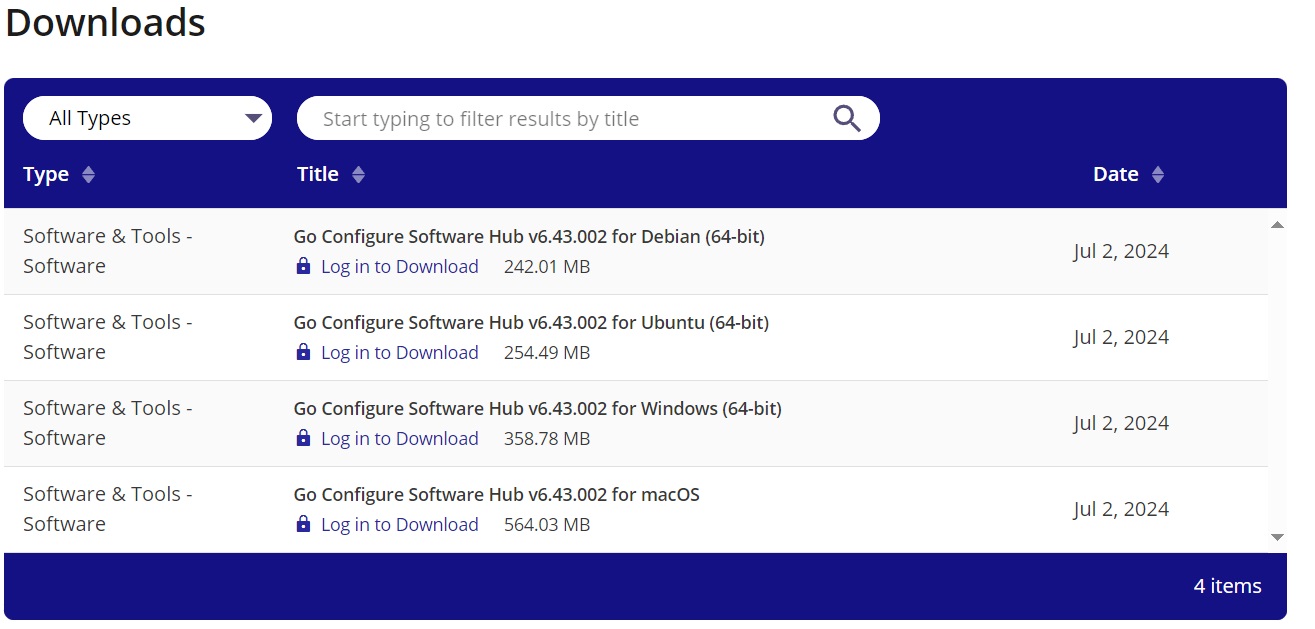Click the Type column header

(x=46, y=175)
